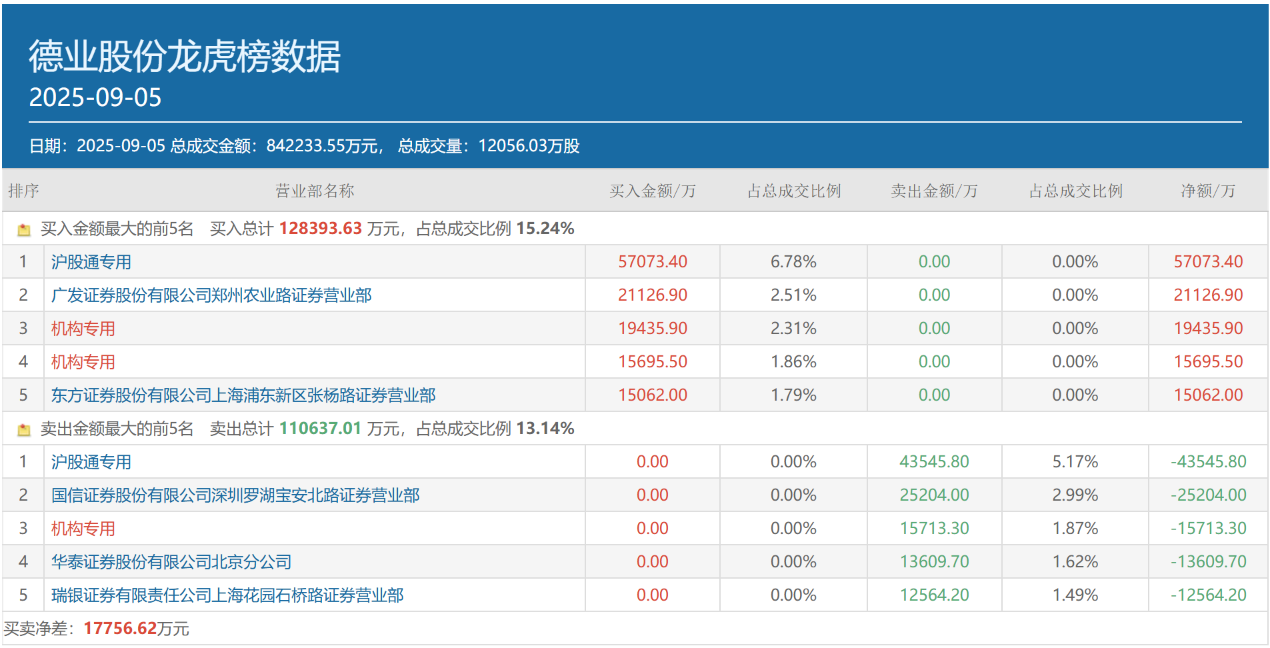Click 沪股通专用 in the top sellers list
1270x648 pixels.
tap(91, 462)
